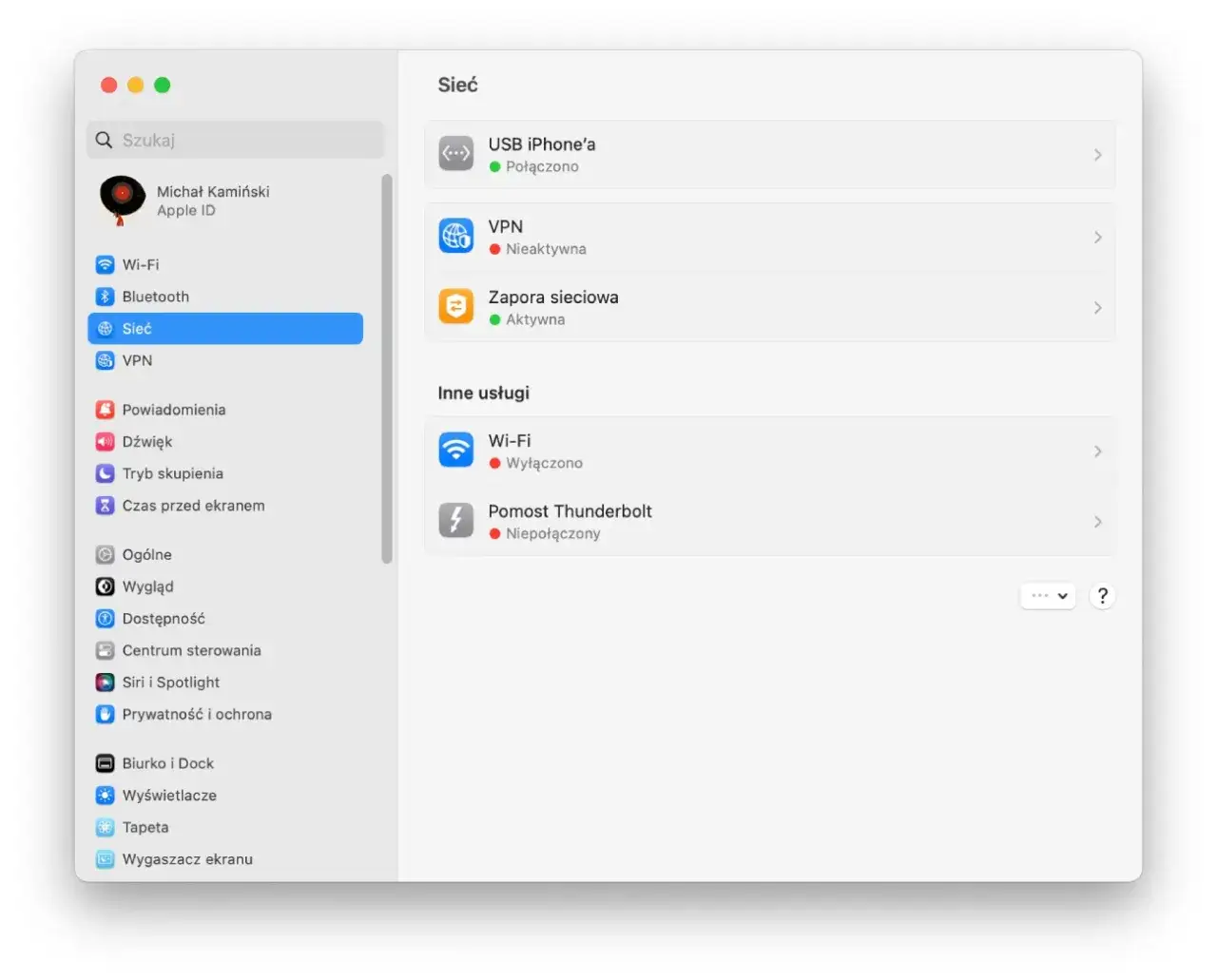Click the Zapora sieciowa firewall icon
Viewport: 1217px width, 980px height.
click(x=455, y=306)
